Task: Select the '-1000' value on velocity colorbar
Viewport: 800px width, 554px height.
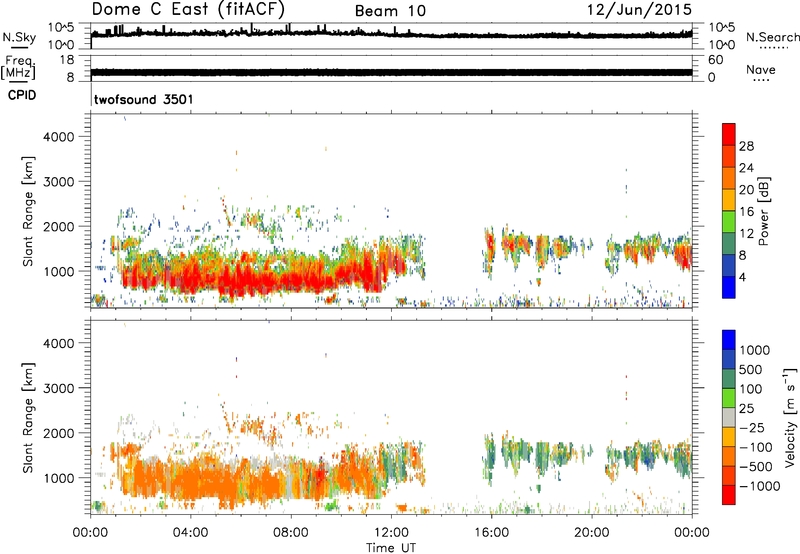Action: (759, 487)
